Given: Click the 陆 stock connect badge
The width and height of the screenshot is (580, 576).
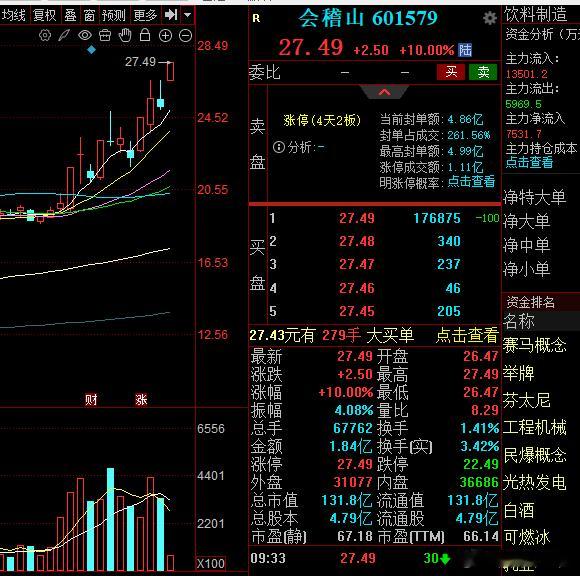Looking at the screenshot, I should tap(465, 50).
